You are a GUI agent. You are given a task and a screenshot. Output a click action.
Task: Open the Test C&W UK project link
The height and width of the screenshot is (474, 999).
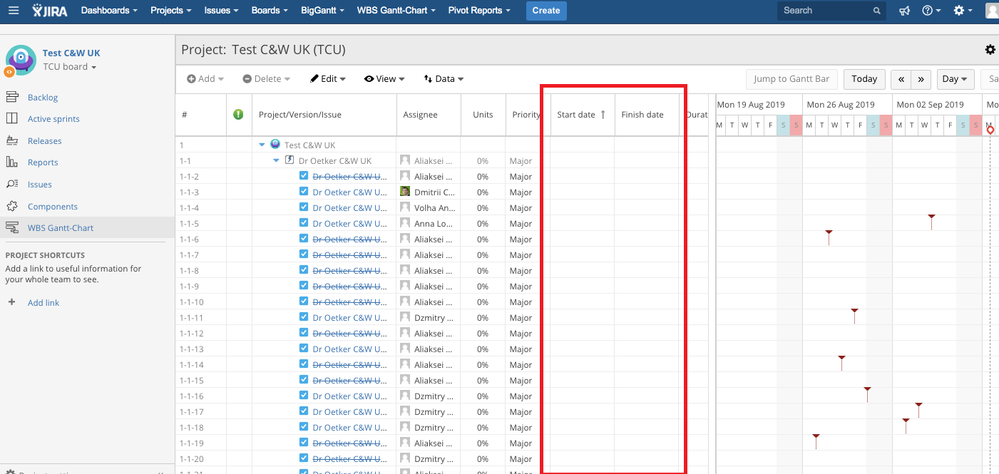tap(71, 53)
